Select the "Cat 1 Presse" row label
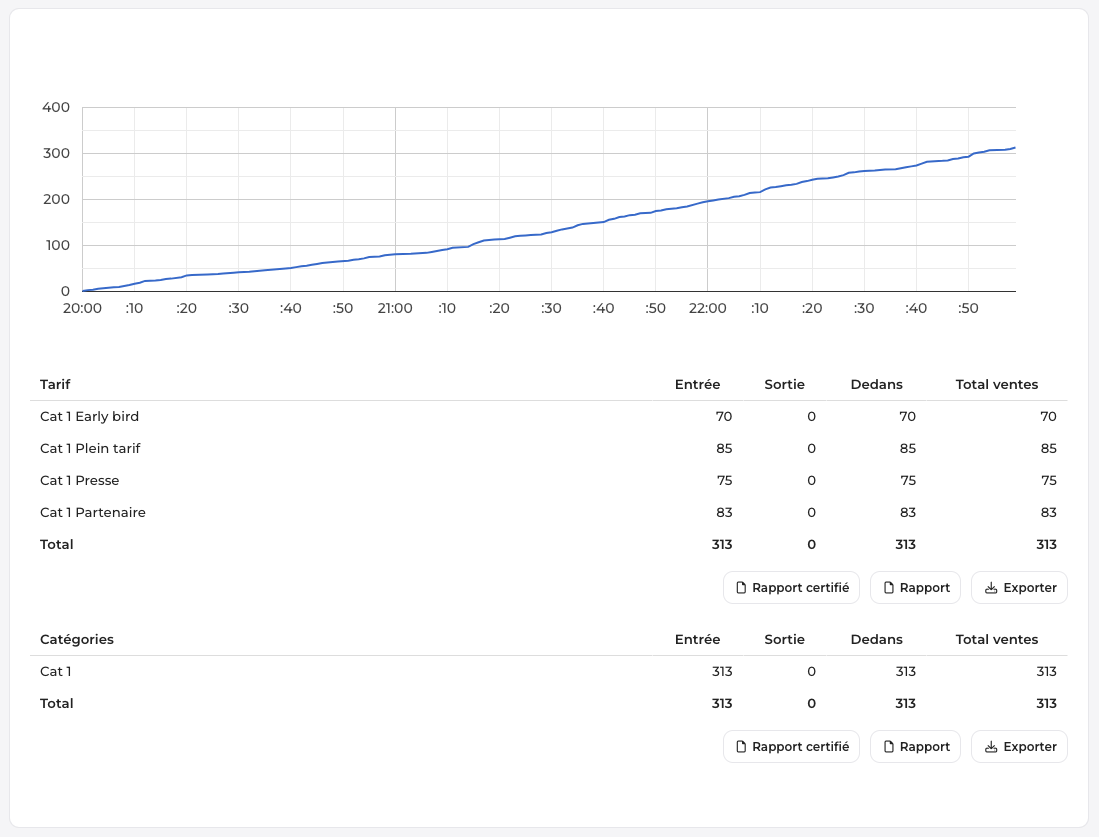This screenshot has width=1099, height=837. (x=79, y=481)
